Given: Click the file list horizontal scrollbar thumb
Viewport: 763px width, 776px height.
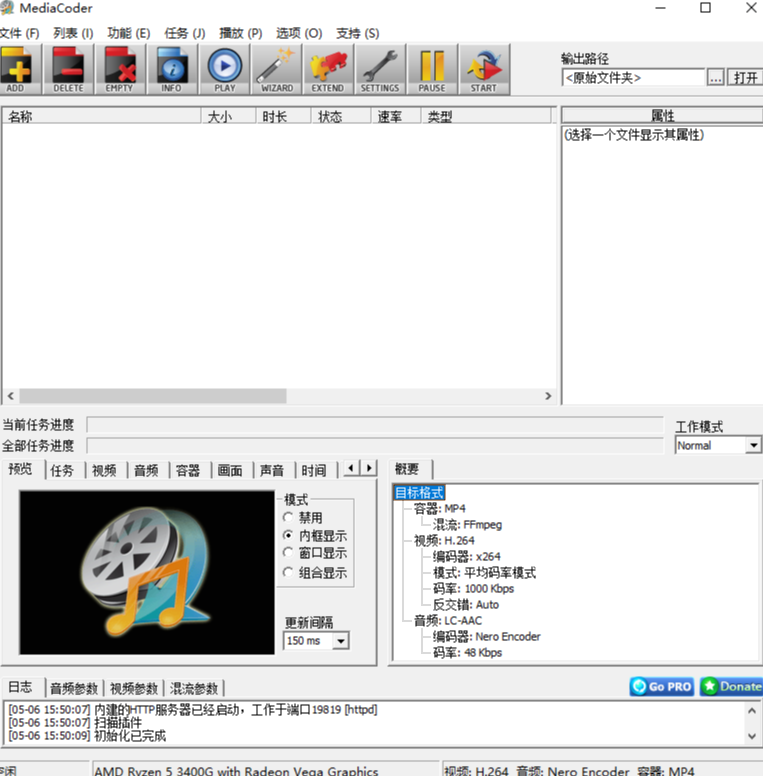Looking at the screenshot, I should click(152, 396).
